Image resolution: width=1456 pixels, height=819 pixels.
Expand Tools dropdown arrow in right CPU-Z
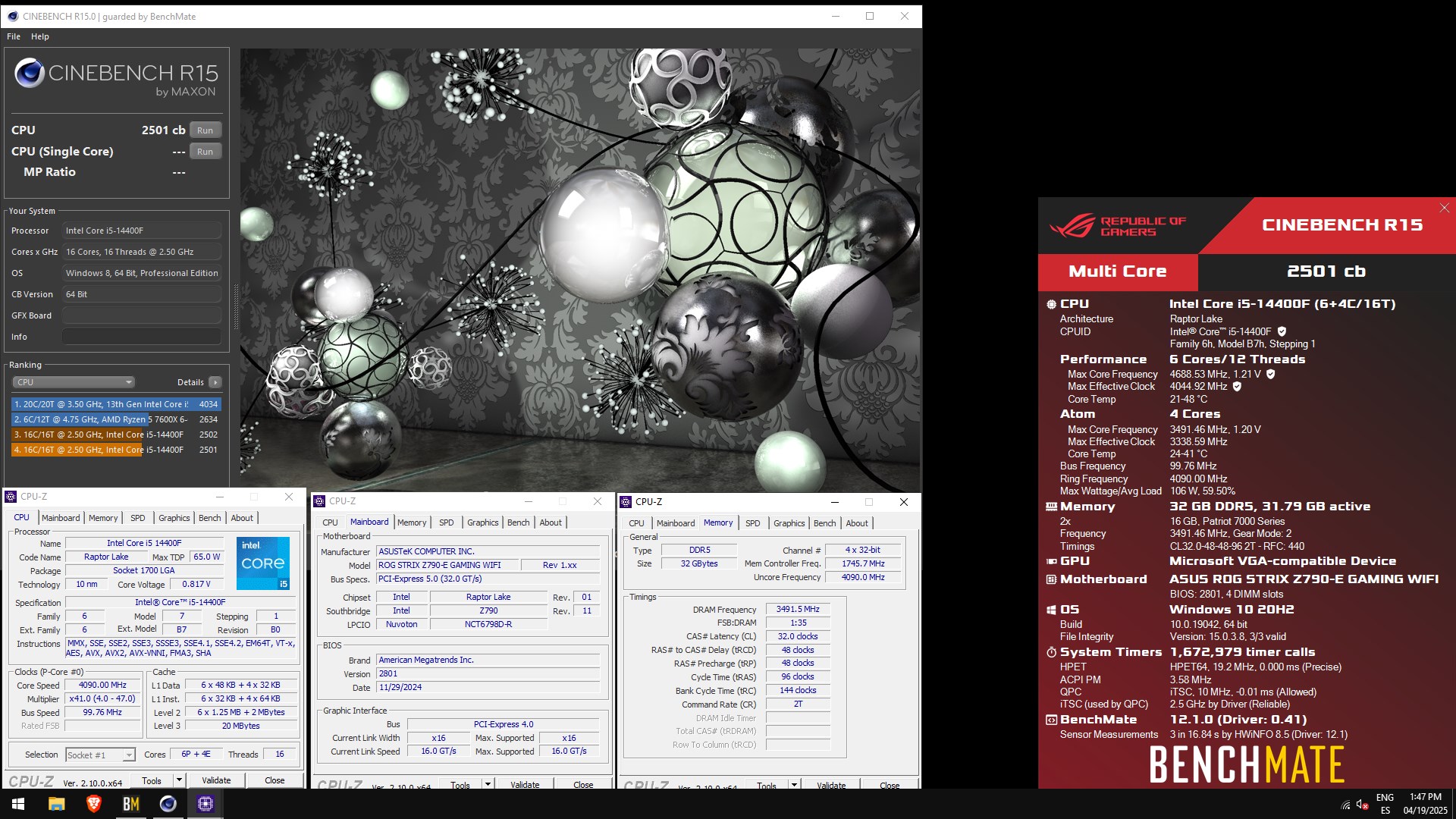point(794,785)
